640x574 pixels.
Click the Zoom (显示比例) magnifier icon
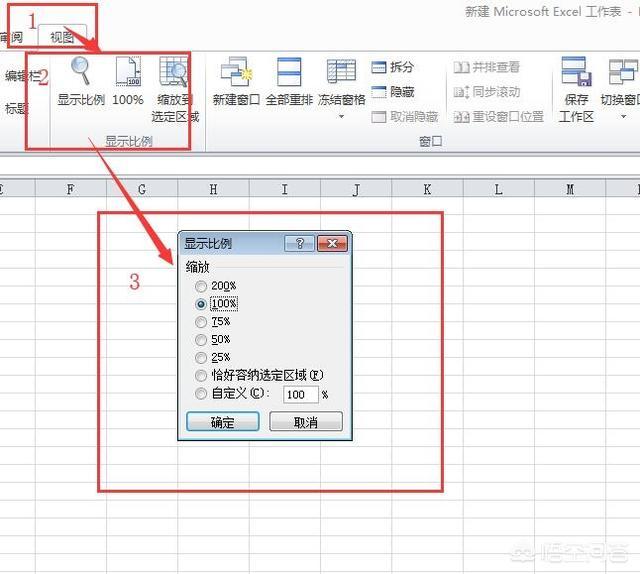pyautogui.click(x=80, y=73)
